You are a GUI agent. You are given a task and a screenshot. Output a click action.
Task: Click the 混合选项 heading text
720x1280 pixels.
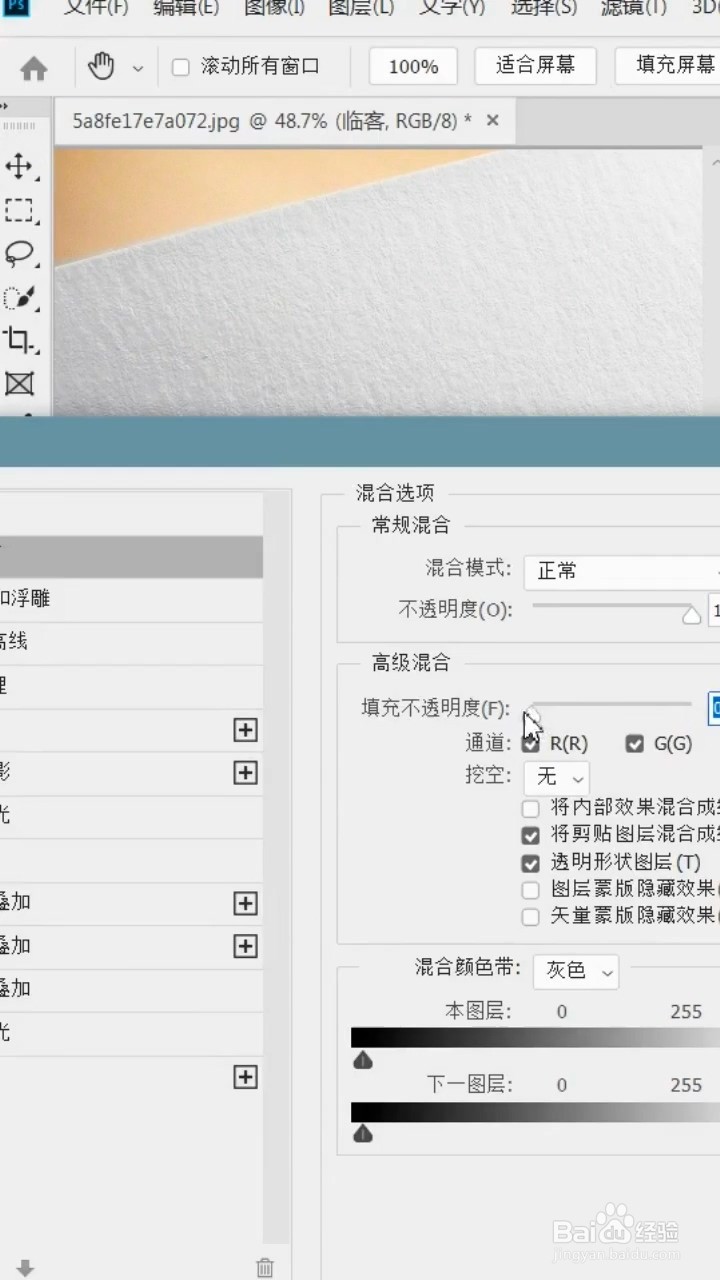click(395, 492)
